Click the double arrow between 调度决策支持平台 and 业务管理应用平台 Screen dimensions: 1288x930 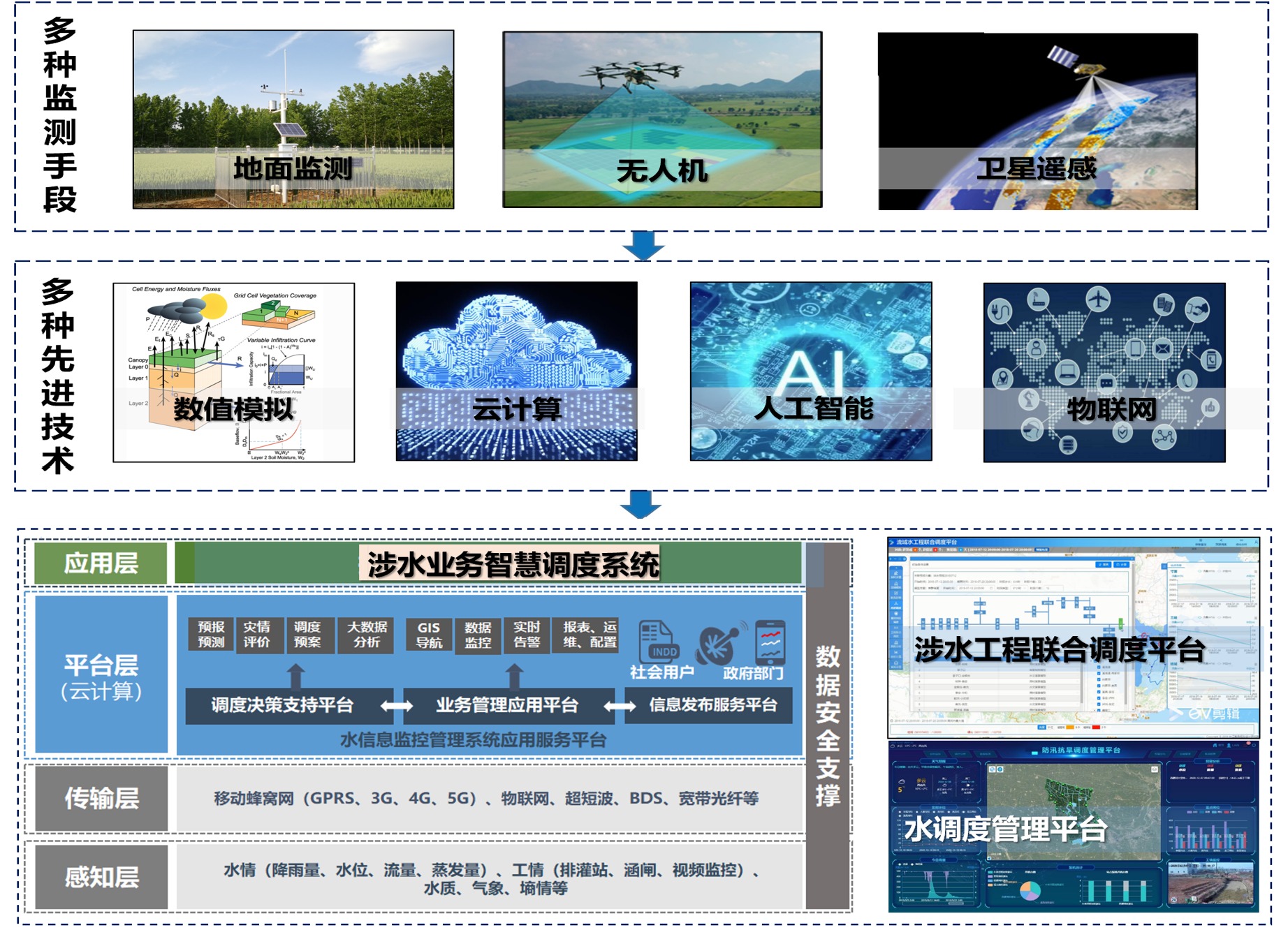396,706
